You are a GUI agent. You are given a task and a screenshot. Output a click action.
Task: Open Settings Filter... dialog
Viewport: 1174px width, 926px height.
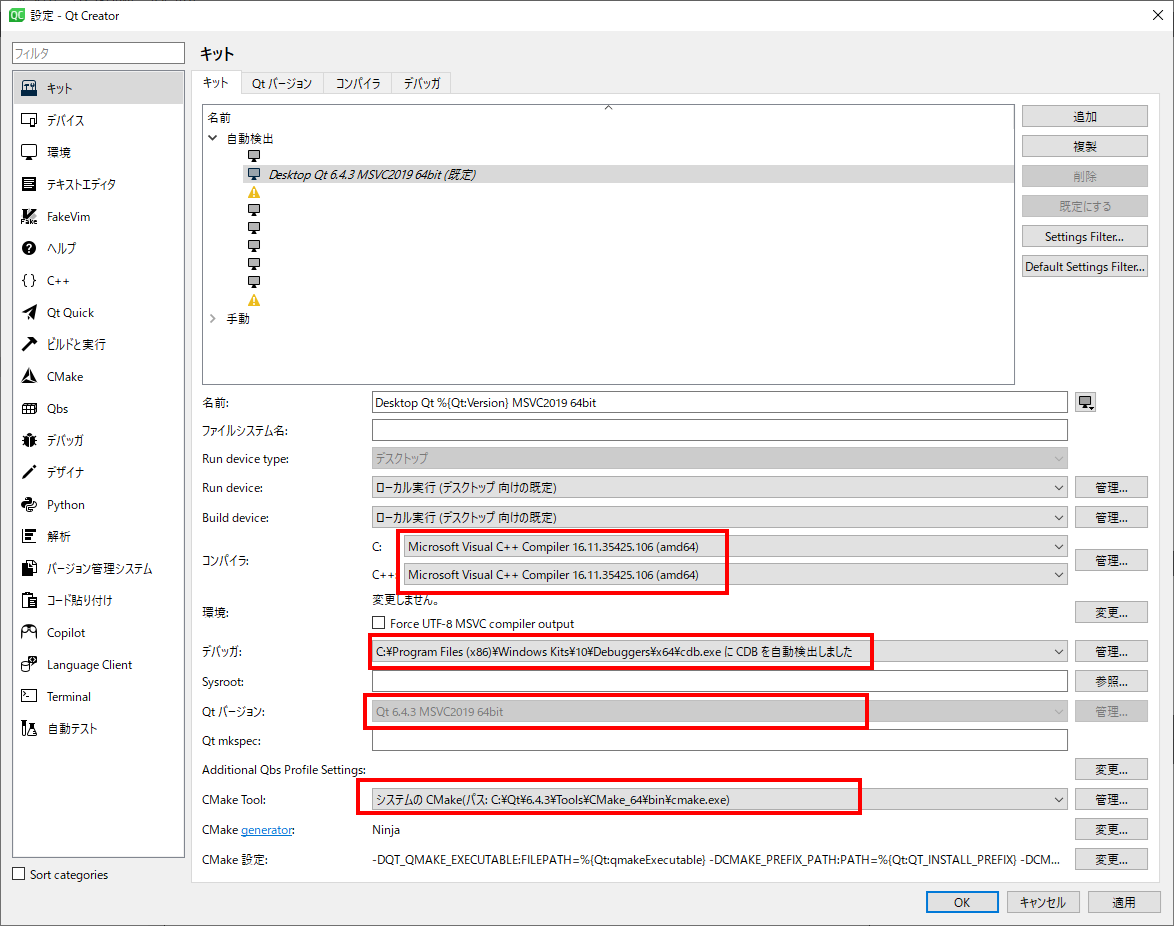(x=1084, y=236)
